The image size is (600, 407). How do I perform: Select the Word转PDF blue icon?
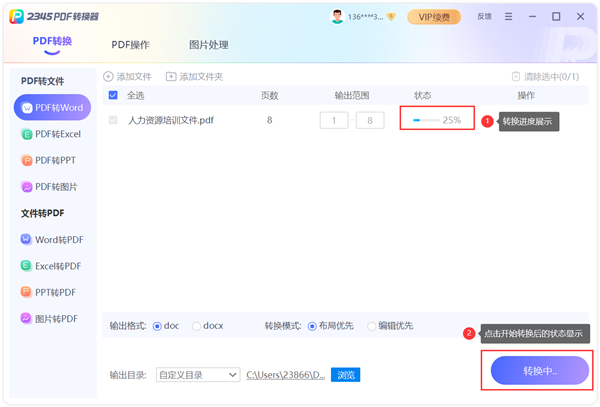pyautogui.click(x=26, y=239)
